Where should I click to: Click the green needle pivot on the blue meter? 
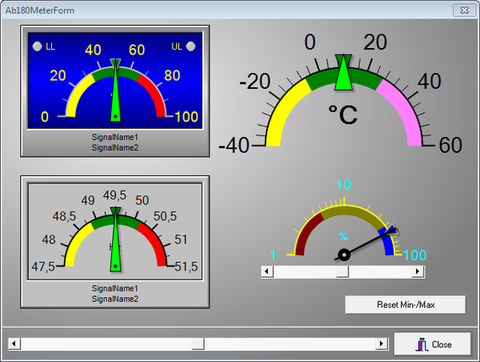[x=116, y=116]
